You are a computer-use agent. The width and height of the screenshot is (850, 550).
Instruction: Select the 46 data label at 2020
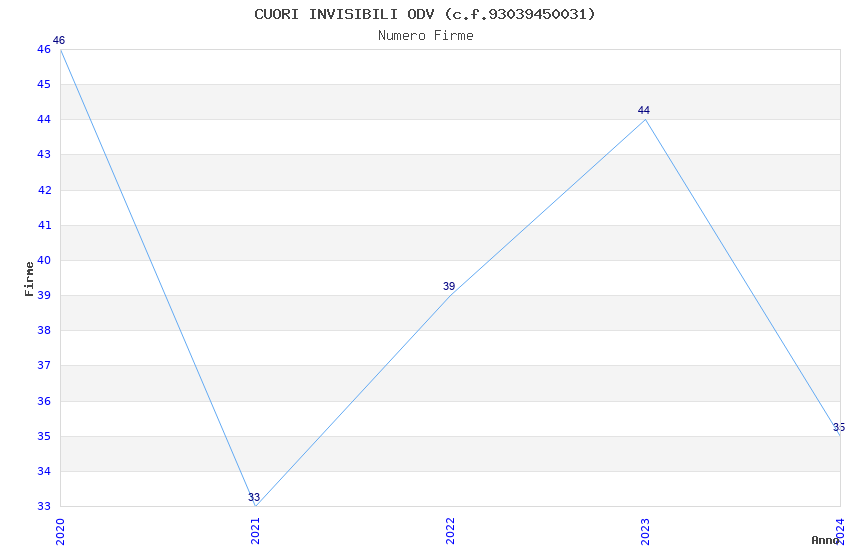[59, 40]
